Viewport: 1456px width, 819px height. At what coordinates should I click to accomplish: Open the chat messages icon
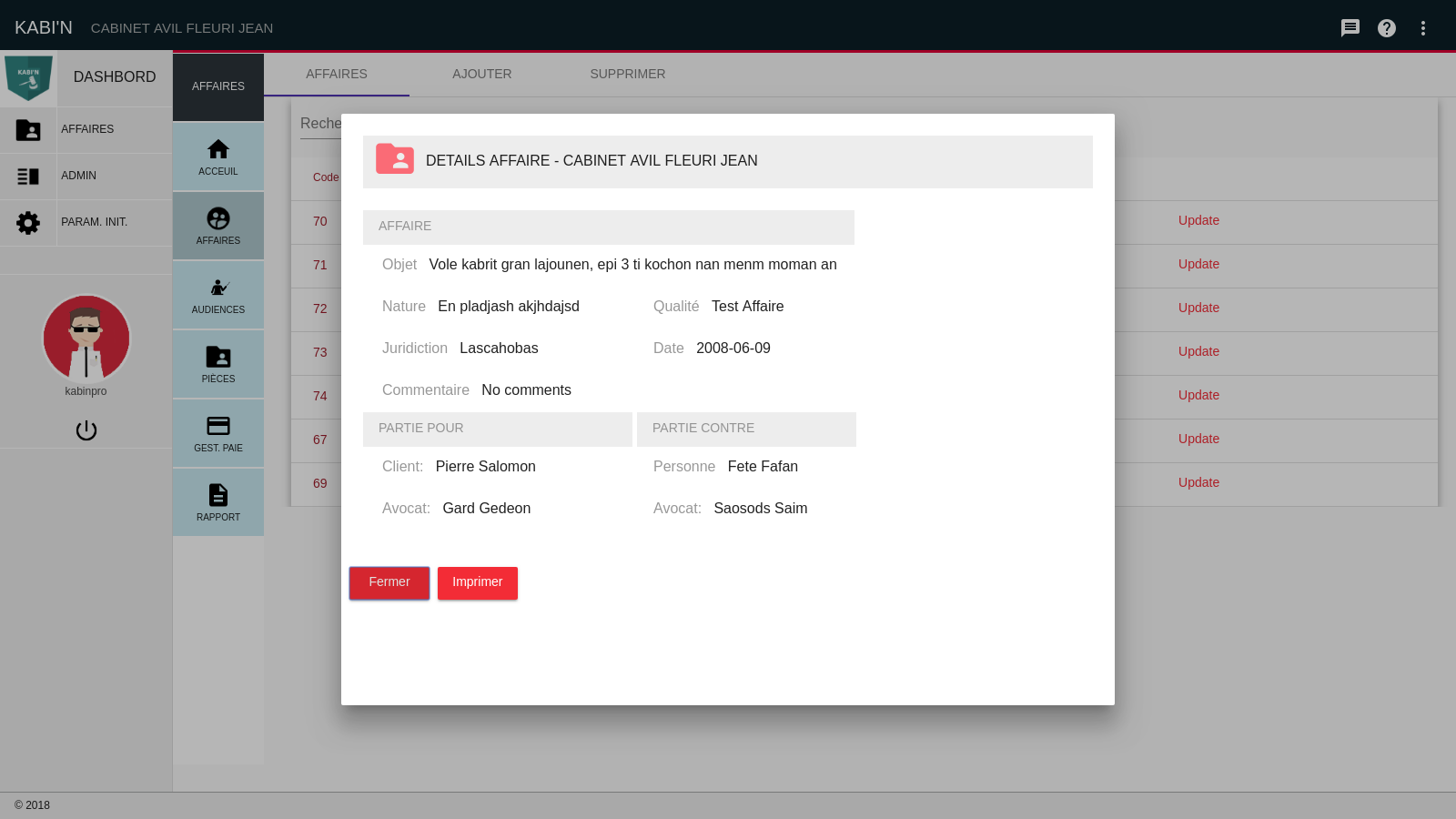(1350, 28)
